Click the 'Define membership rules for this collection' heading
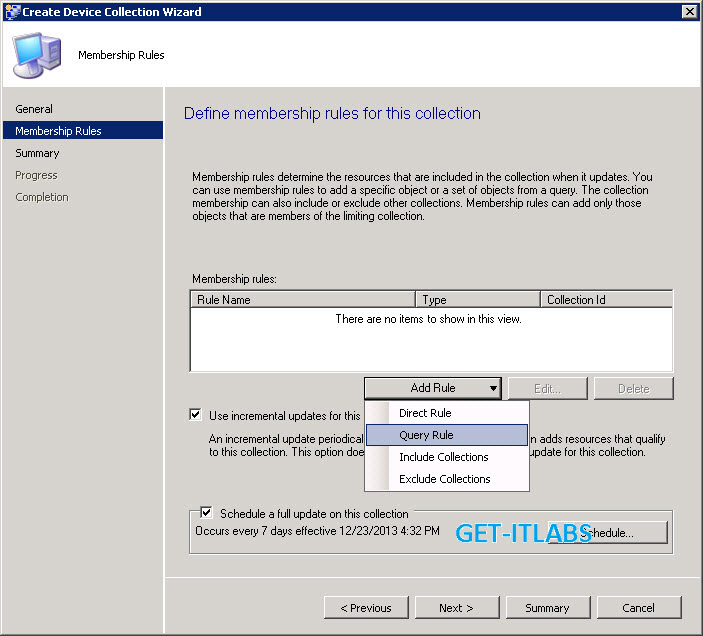This screenshot has height=636, width=703. coord(332,113)
